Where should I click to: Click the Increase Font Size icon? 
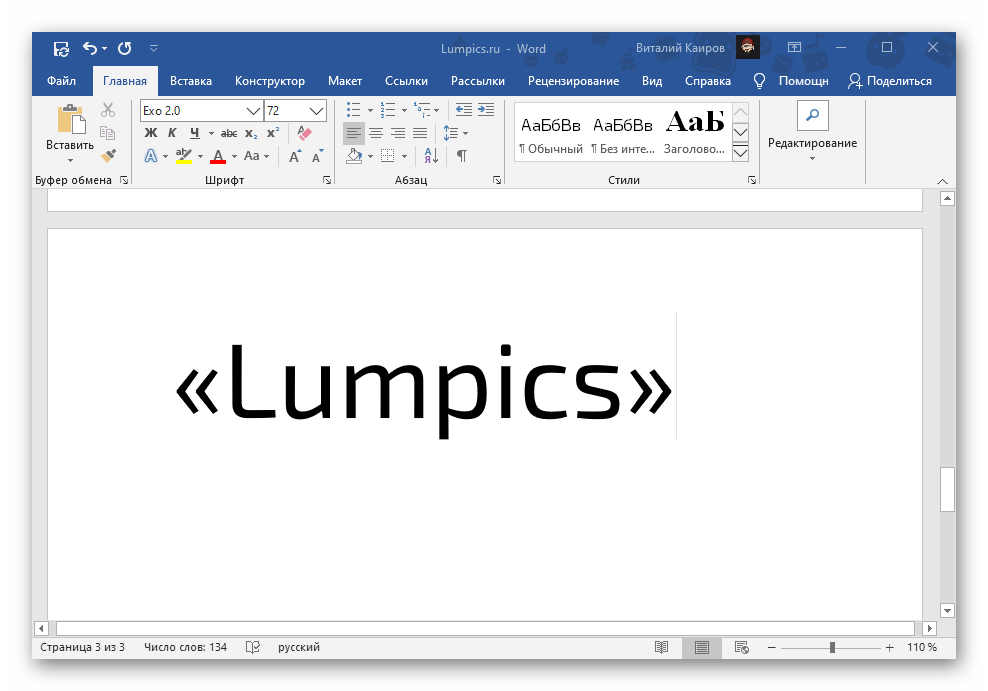pos(295,156)
